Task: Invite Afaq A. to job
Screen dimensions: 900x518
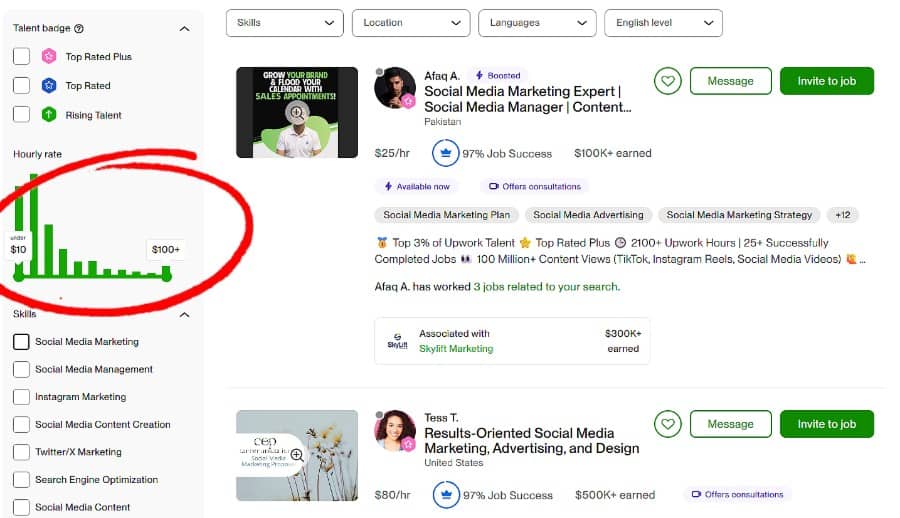Action: pyautogui.click(x=827, y=81)
